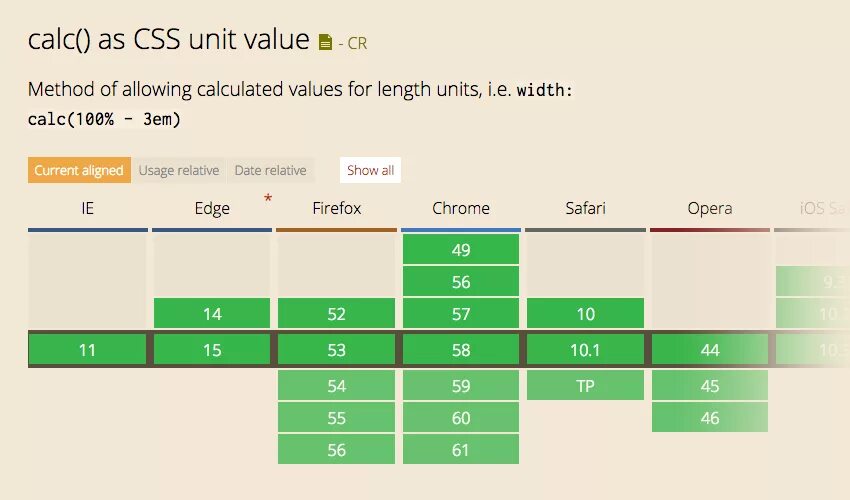Image resolution: width=850 pixels, height=500 pixels.
Task: Click the calc(100% - 3em) code example
Action: [x=104, y=119]
